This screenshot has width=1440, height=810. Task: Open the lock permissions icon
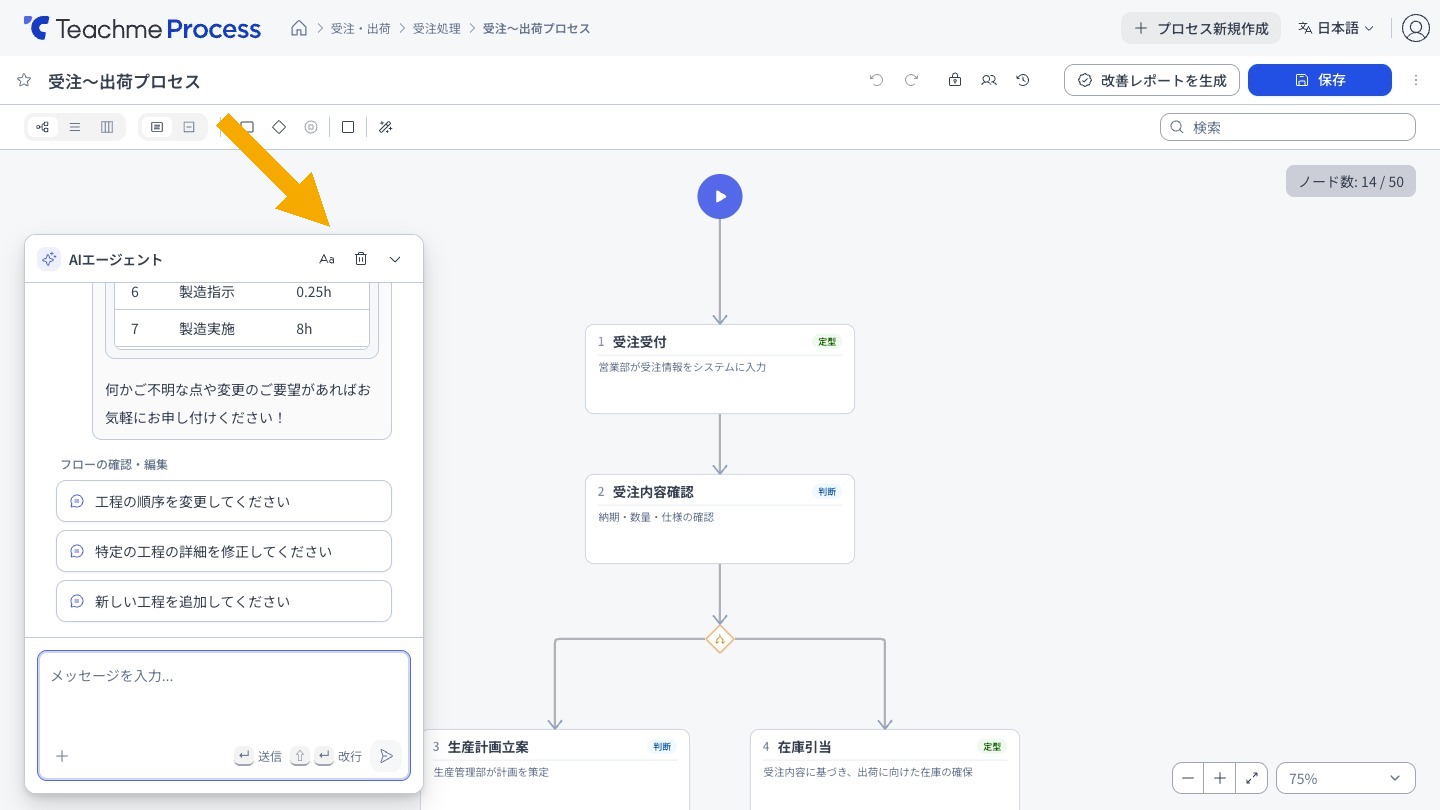(x=955, y=80)
